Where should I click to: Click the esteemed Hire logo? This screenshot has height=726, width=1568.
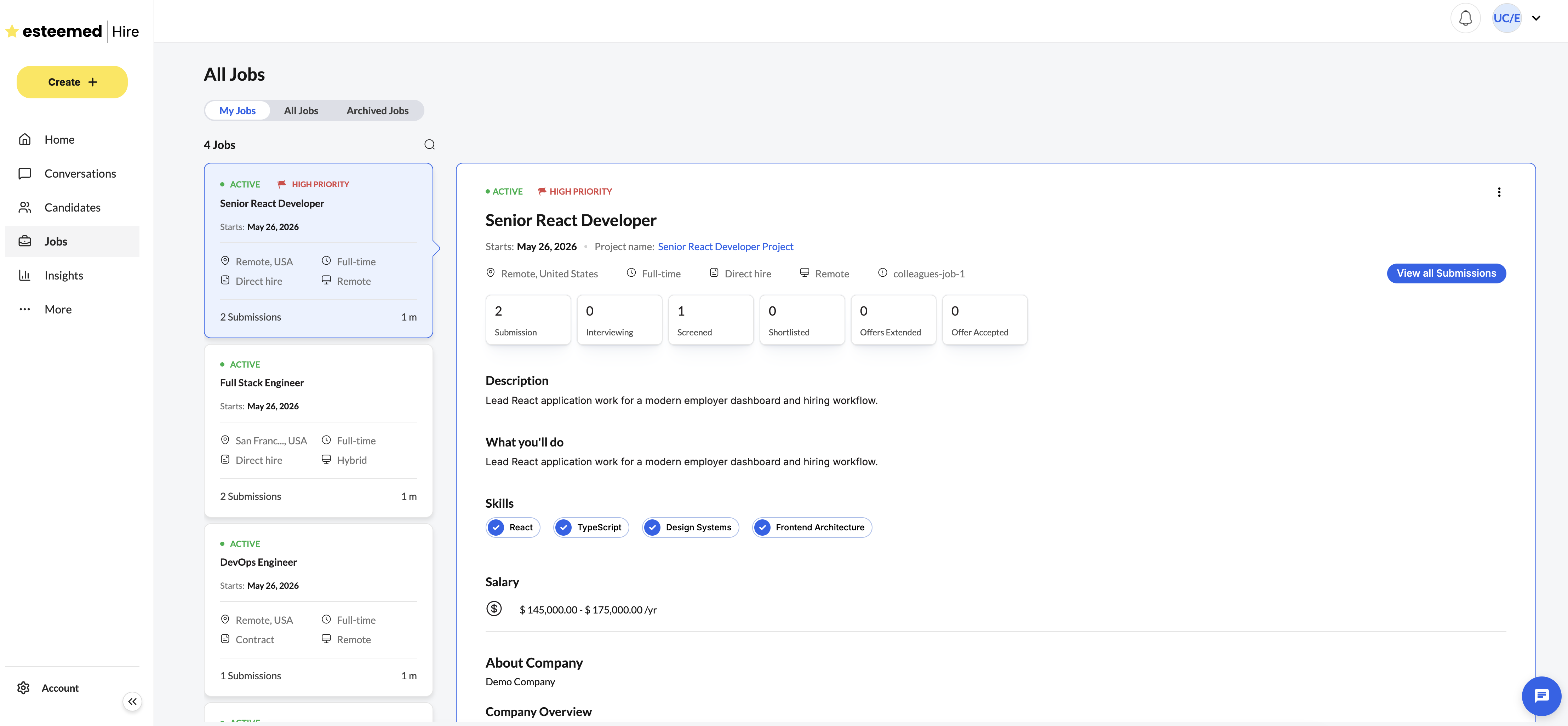click(73, 31)
